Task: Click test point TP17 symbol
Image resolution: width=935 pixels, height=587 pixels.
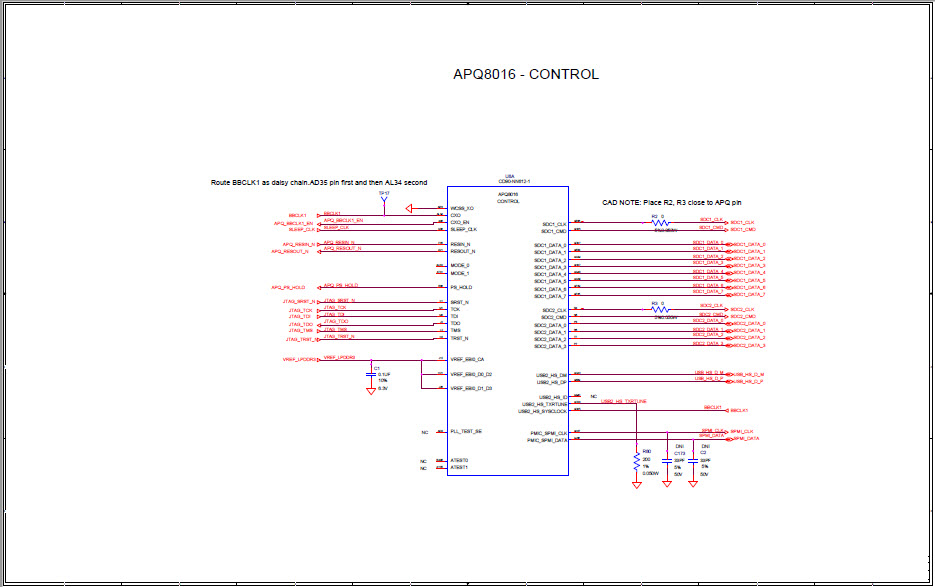Action: point(383,198)
